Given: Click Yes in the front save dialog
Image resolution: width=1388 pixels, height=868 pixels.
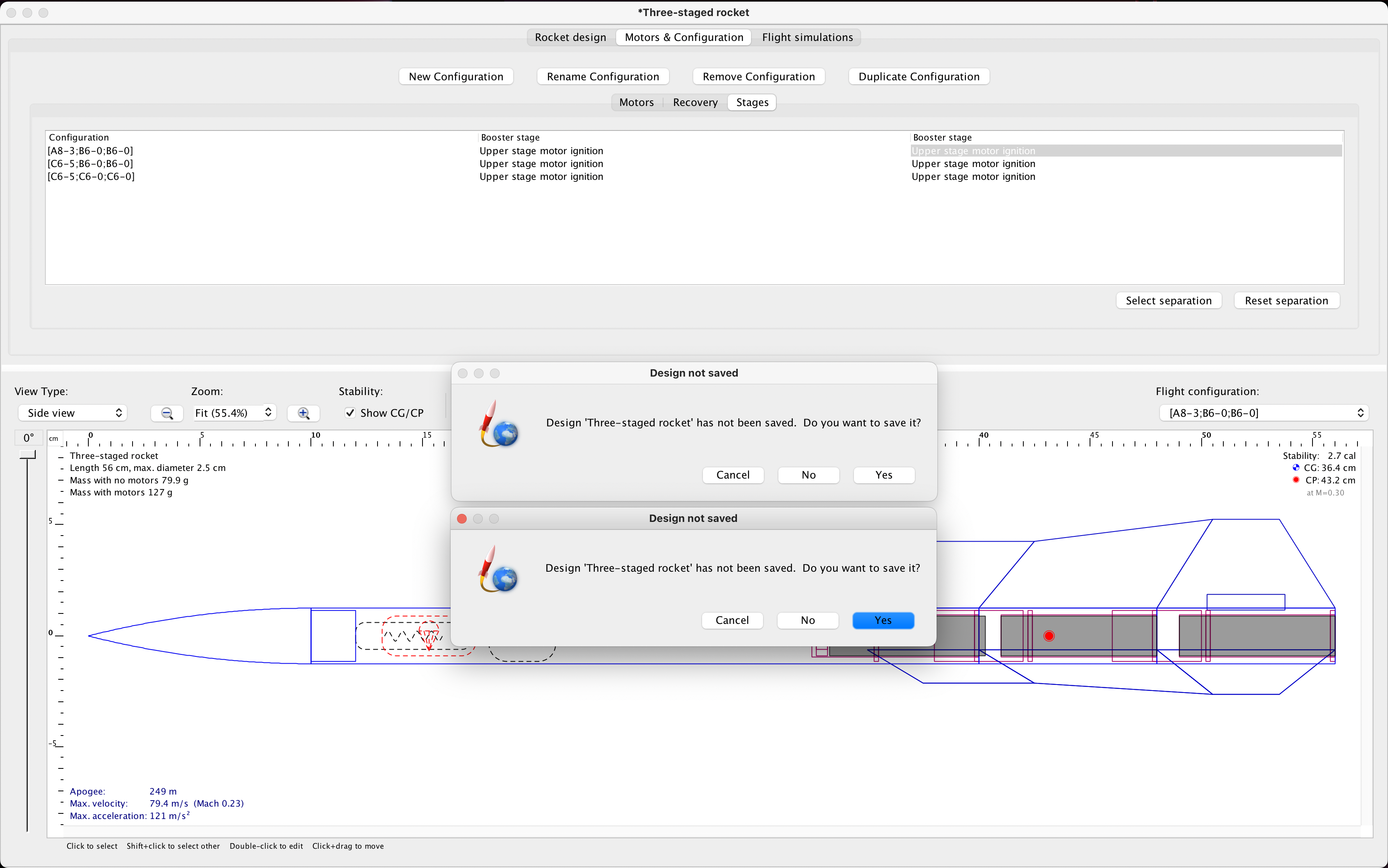Looking at the screenshot, I should click(883, 621).
